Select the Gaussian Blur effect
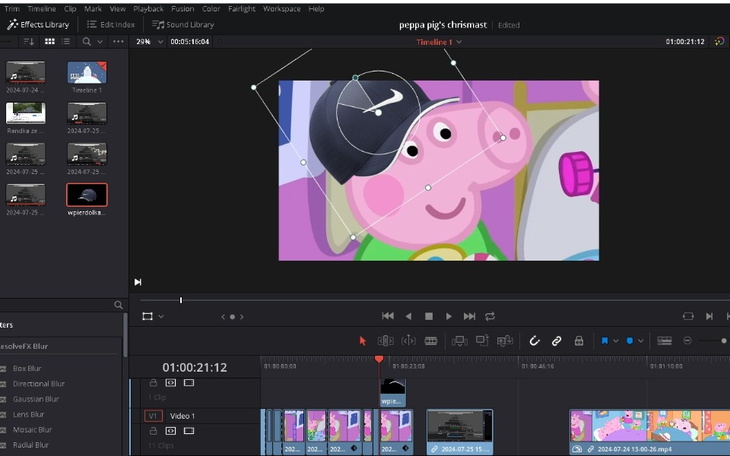The width and height of the screenshot is (730, 456). (36, 399)
